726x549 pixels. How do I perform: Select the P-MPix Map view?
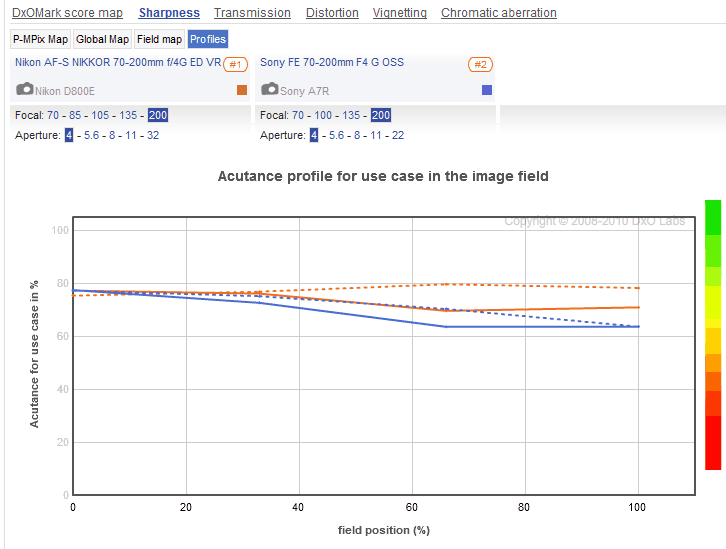click(x=40, y=39)
